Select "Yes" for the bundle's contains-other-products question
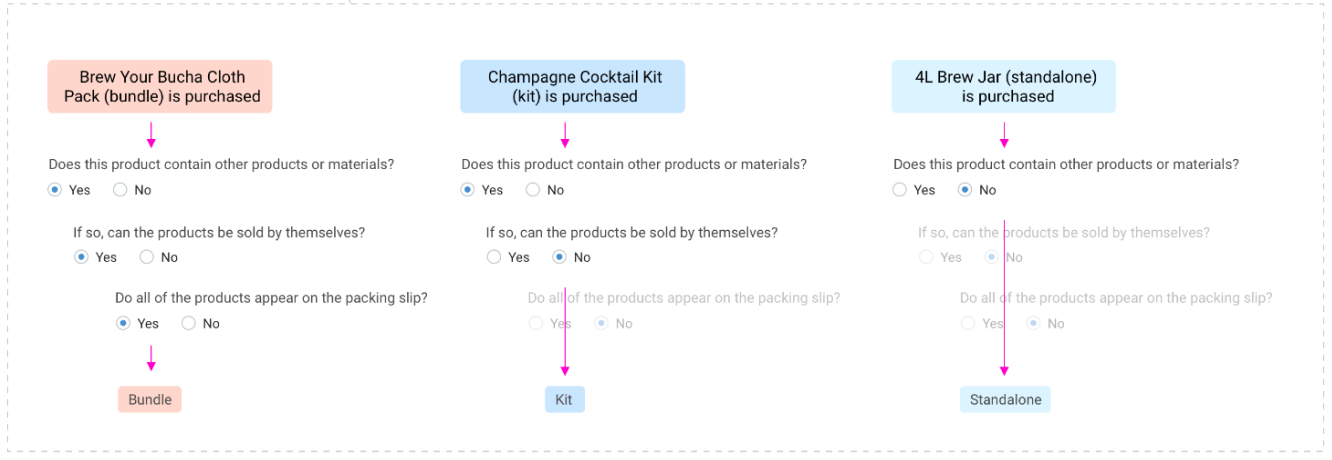Viewport: 1332px width, 460px height. point(56,190)
